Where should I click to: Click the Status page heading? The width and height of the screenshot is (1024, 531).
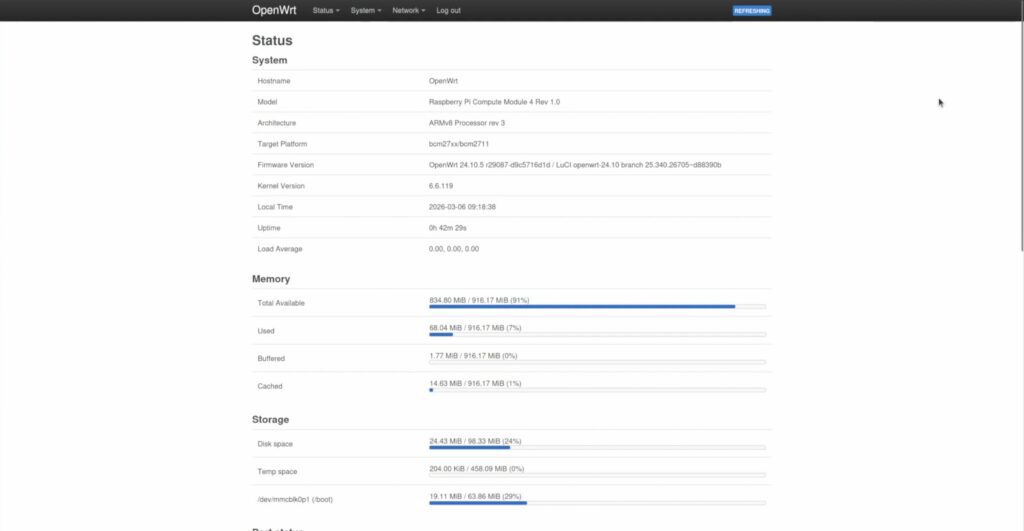pyautogui.click(x=272, y=40)
